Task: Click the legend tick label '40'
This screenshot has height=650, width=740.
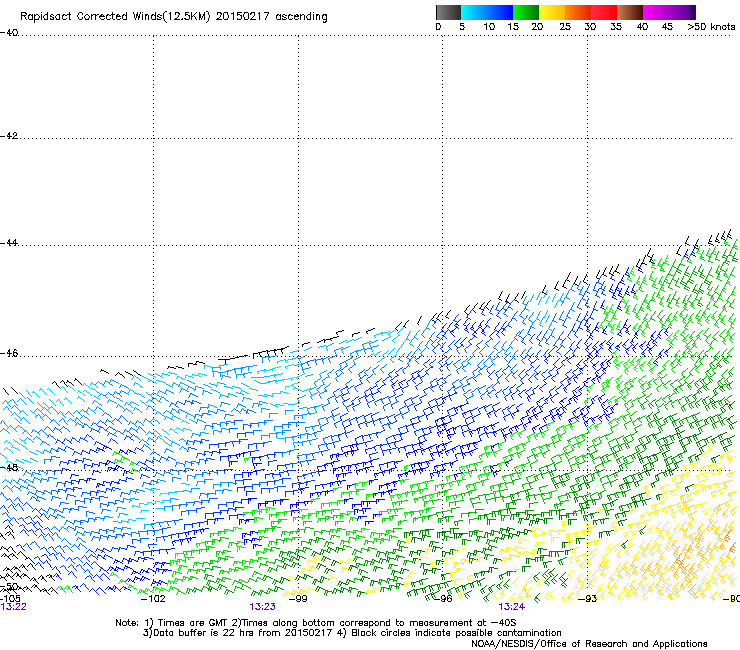Action: [x=642, y=27]
